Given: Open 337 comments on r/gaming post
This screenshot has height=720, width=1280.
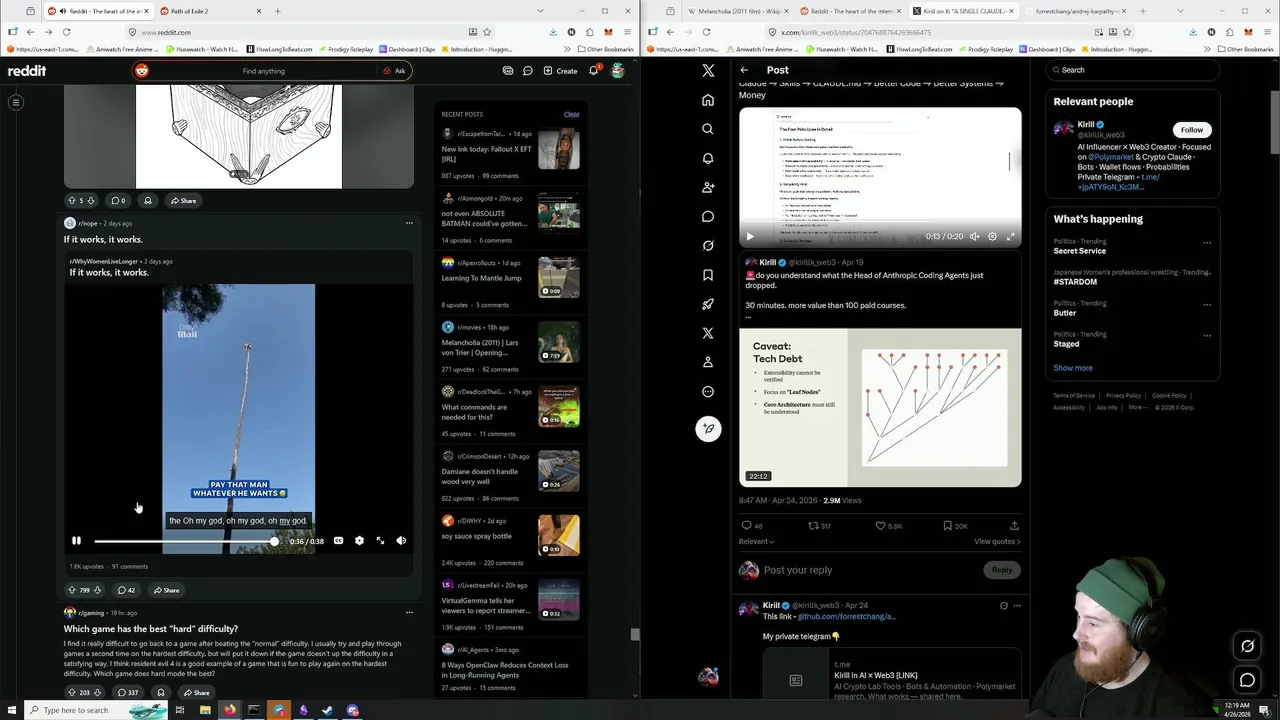Looking at the screenshot, I should click(x=127, y=692).
